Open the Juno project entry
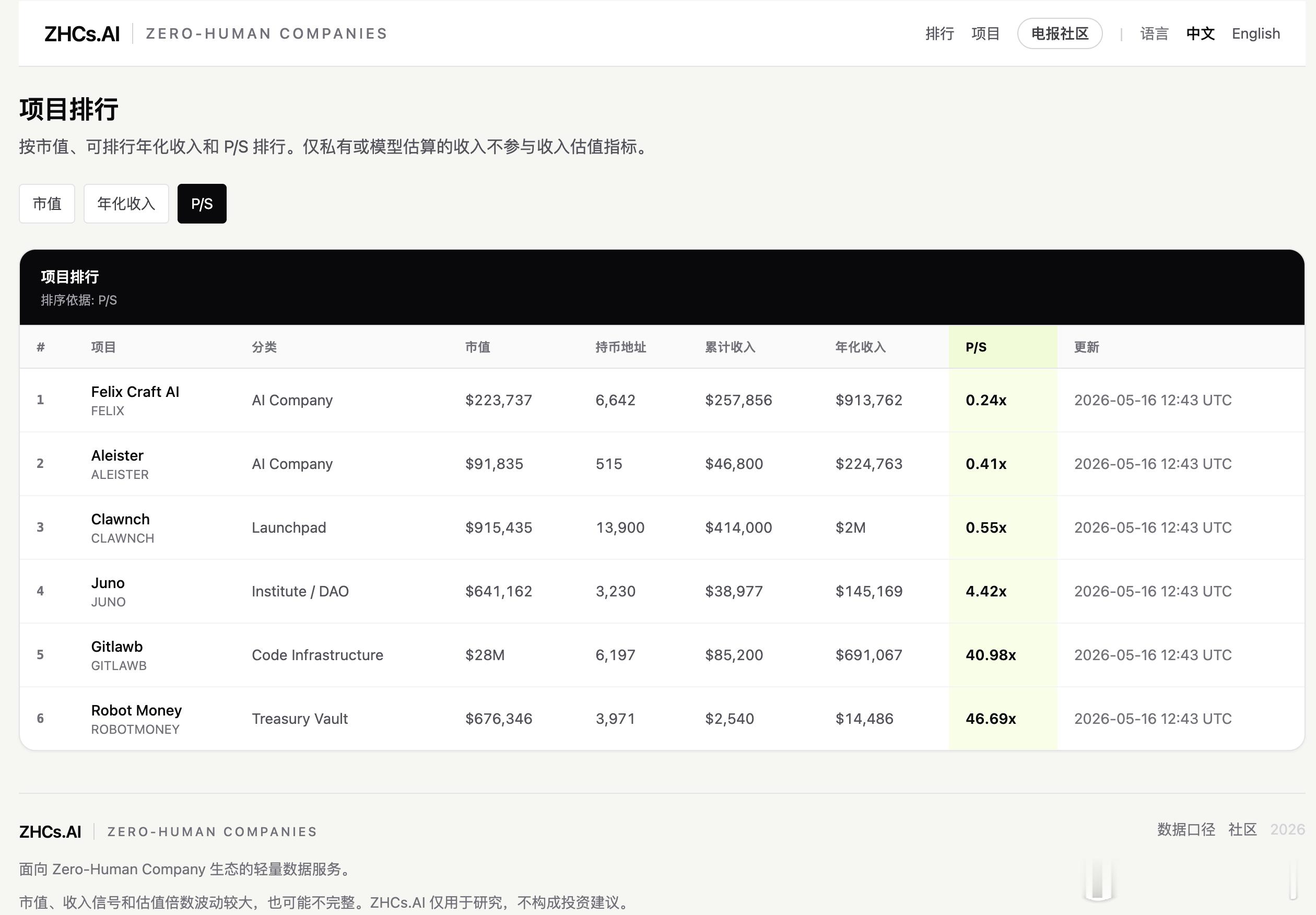Viewport: 1316px width, 915px height. coord(108,582)
